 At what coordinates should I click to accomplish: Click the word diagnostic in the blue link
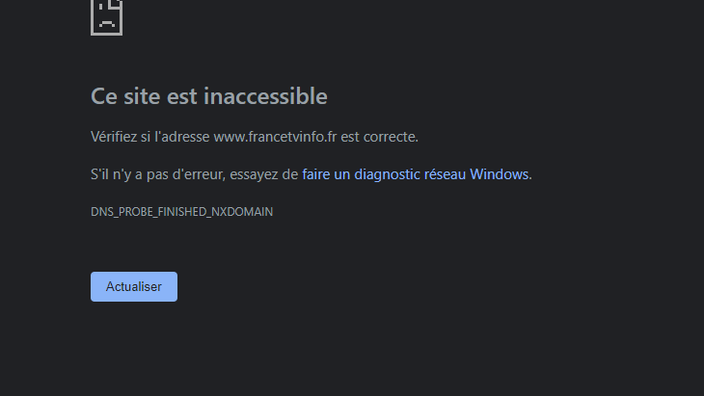[387, 174]
